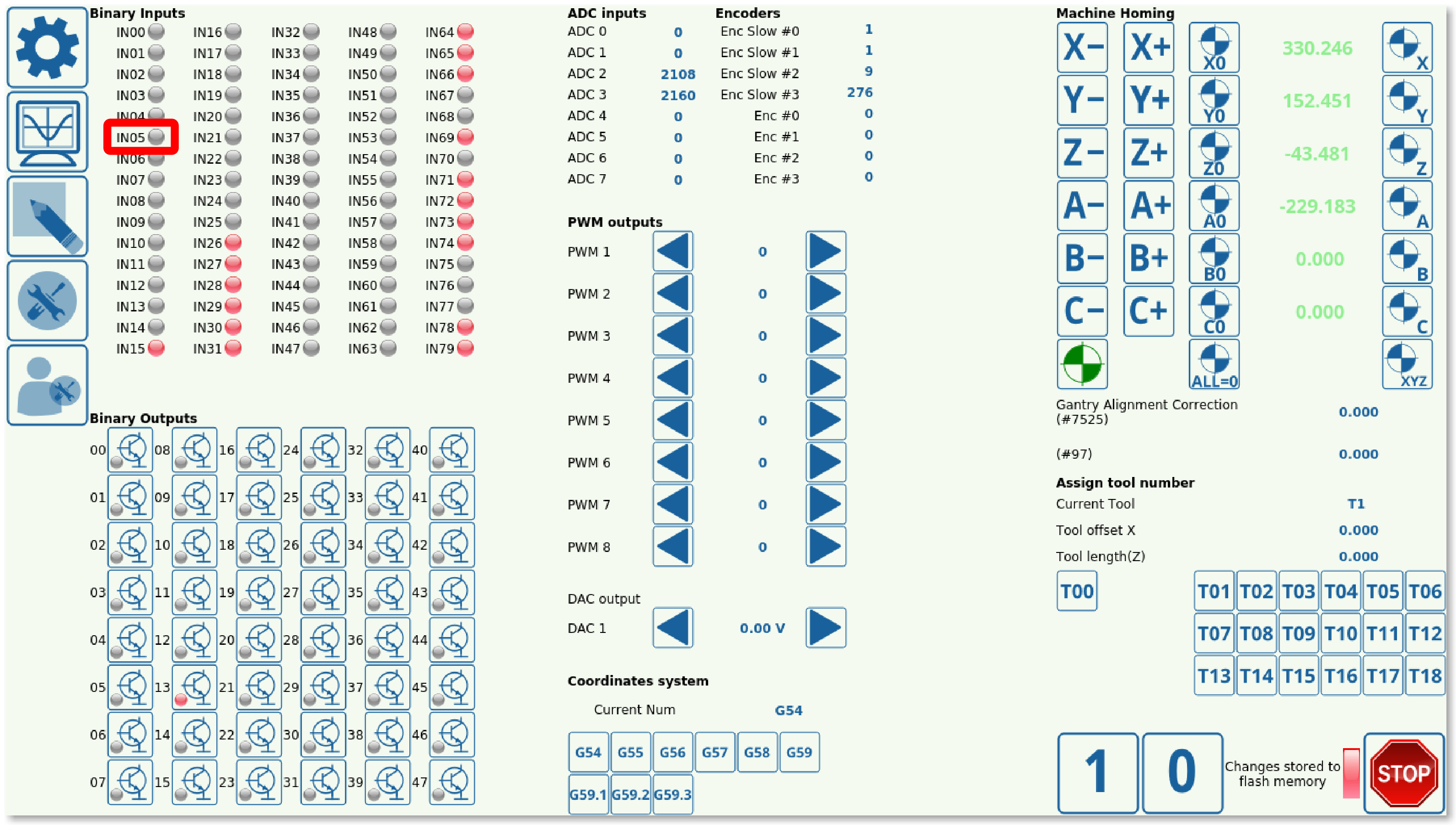
Task: Select the G59.2 coordinate system
Action: pyautogui.click(x=630, y=794)
